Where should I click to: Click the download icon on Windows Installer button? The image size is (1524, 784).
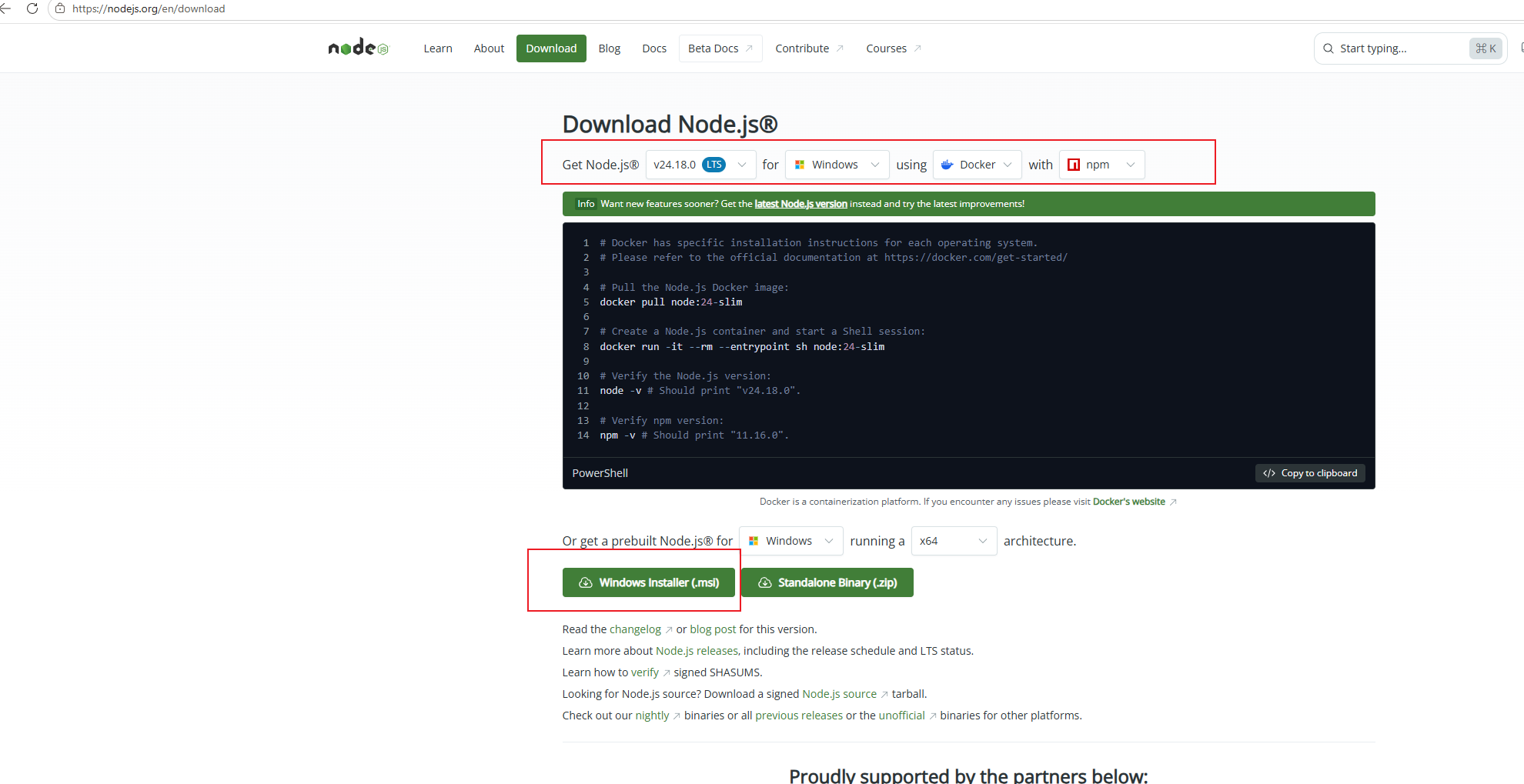pos(586,582)
